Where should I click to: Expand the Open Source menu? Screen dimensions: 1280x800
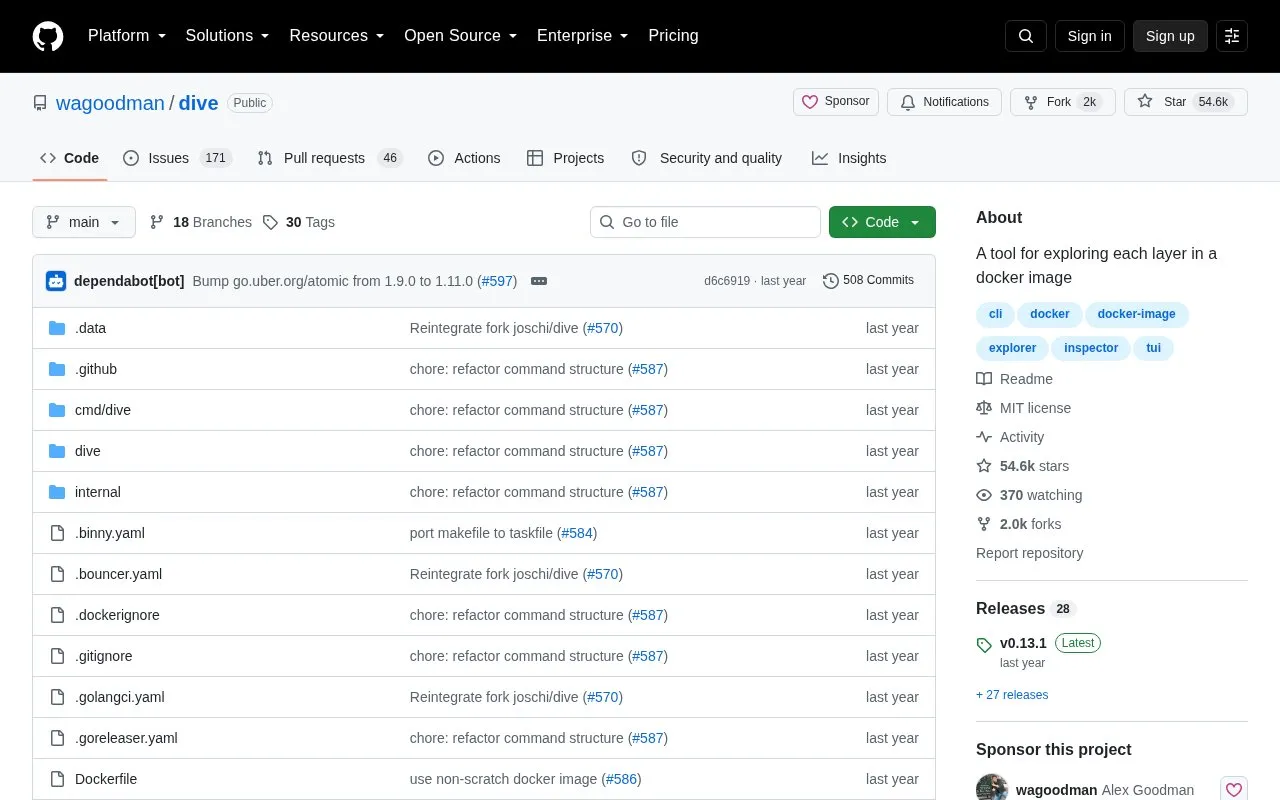461,36
